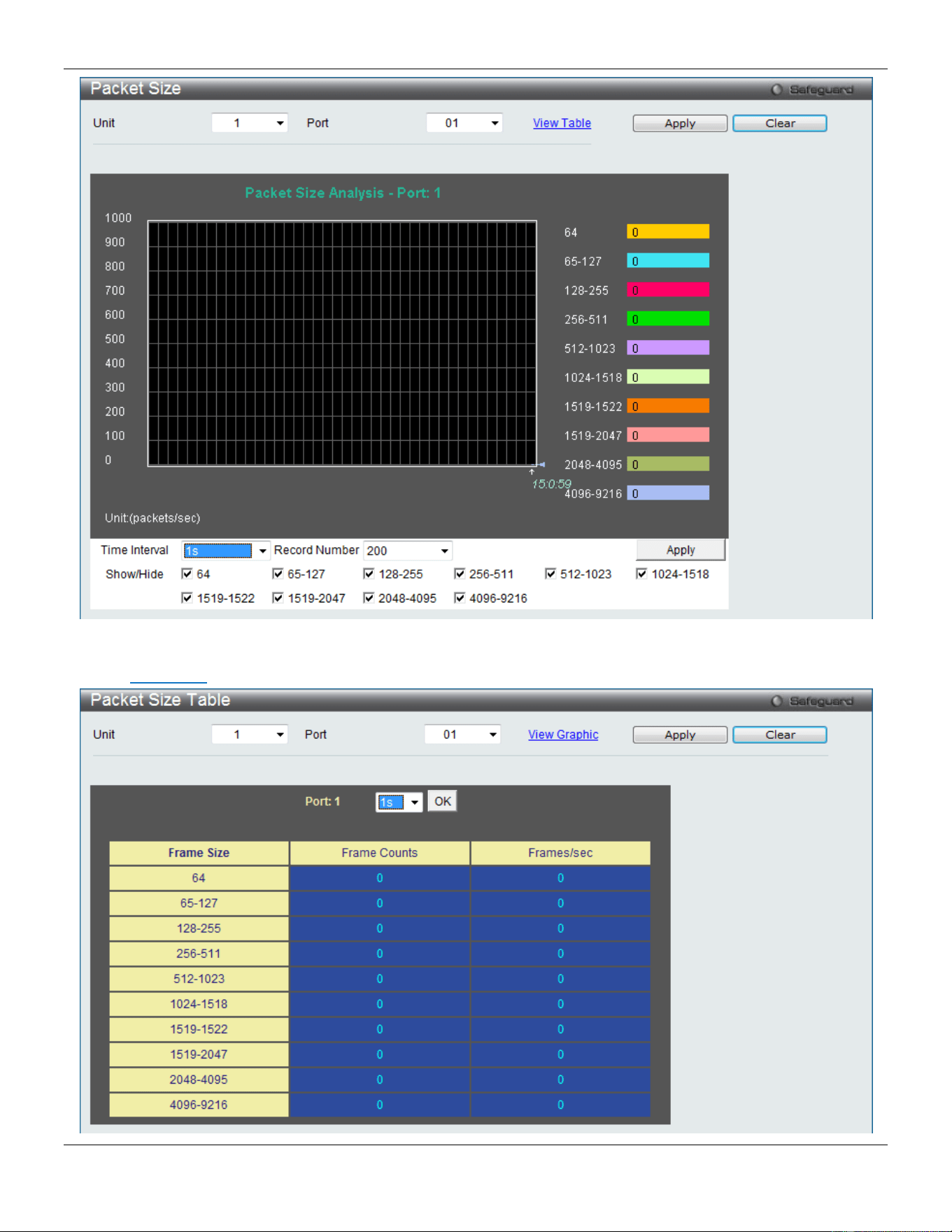Toggle the 4096-9216 checkbox
952x1232 pixels.
coord(460,597)
